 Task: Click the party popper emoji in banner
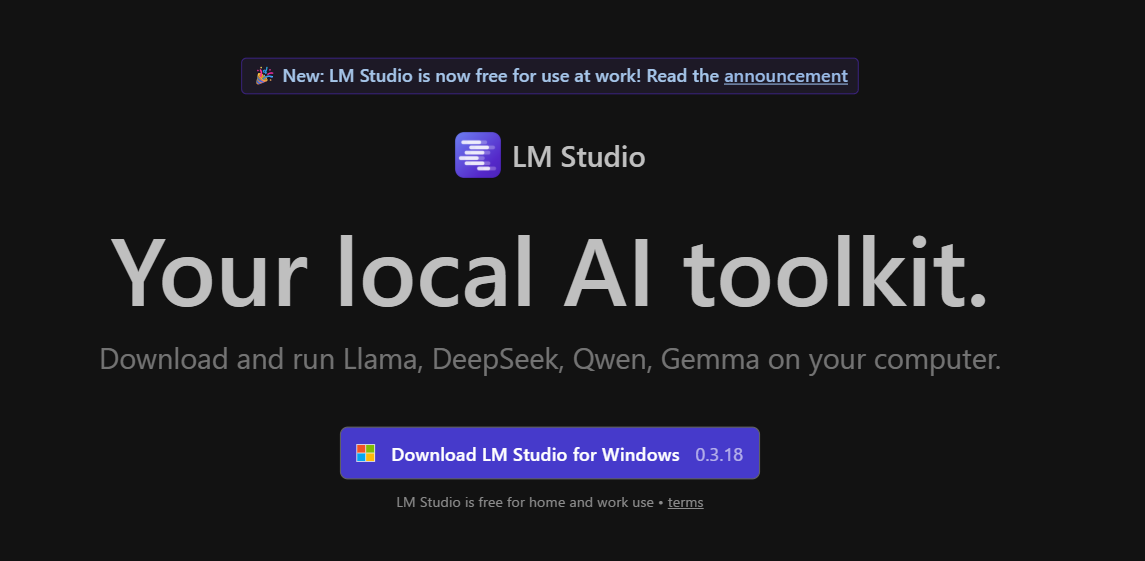(x=264, y=76)
